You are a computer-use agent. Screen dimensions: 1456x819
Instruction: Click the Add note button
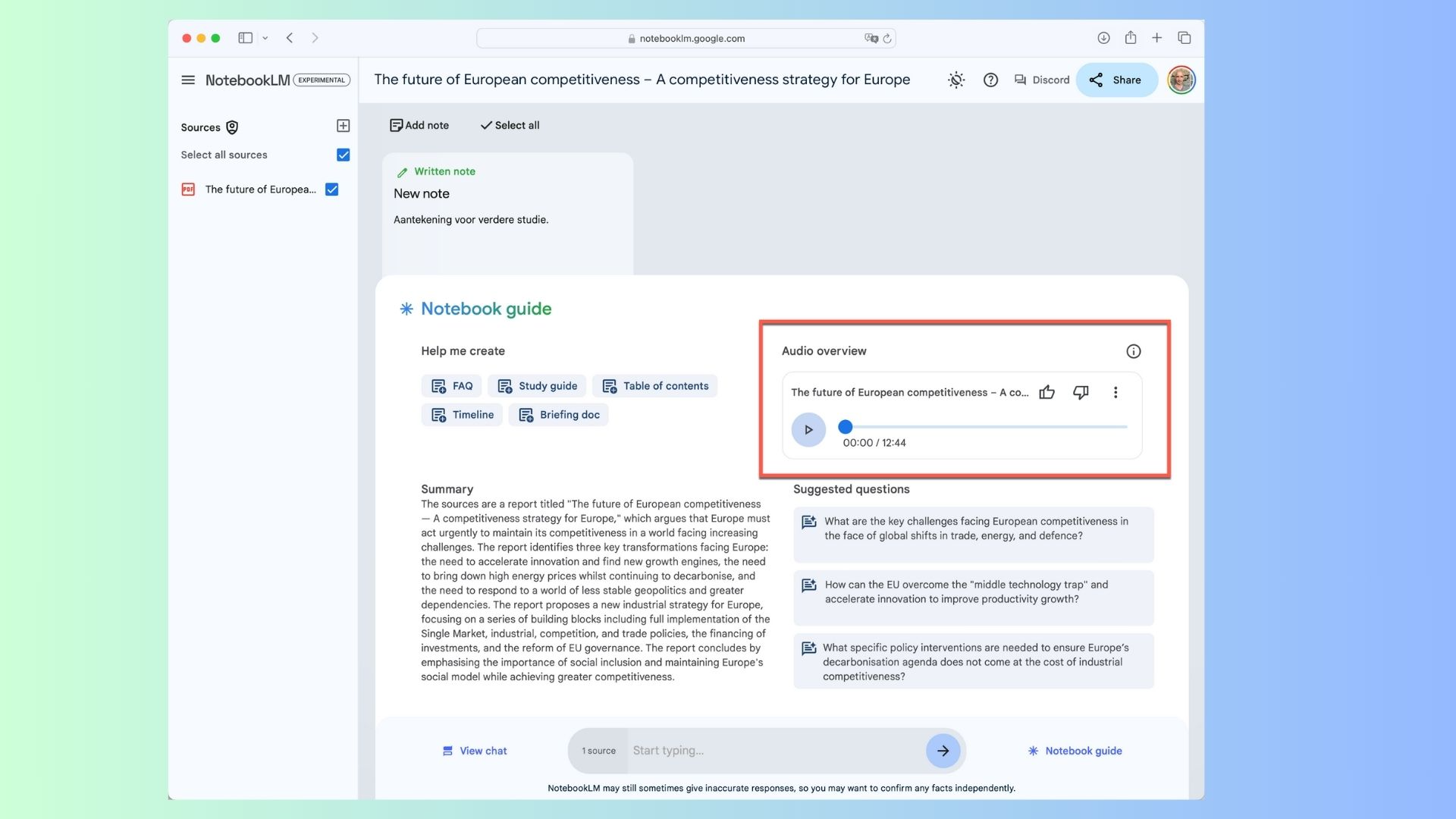(419, 125)
